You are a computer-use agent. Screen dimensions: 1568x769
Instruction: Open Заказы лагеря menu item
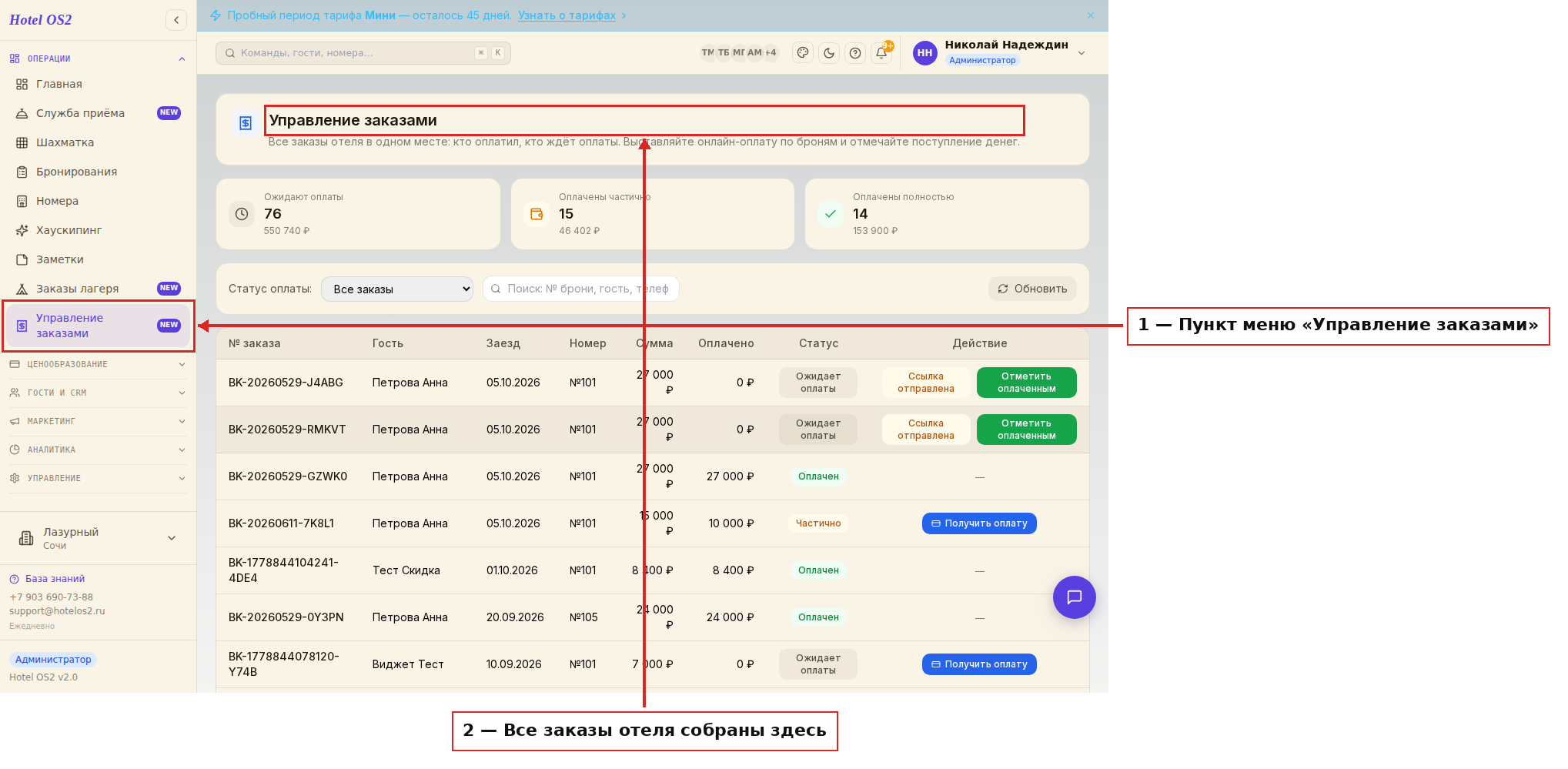tap(98, 289)
